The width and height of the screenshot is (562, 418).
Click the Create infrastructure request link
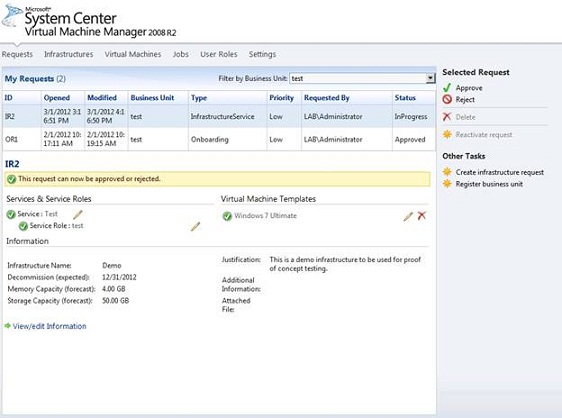(500, 172)
